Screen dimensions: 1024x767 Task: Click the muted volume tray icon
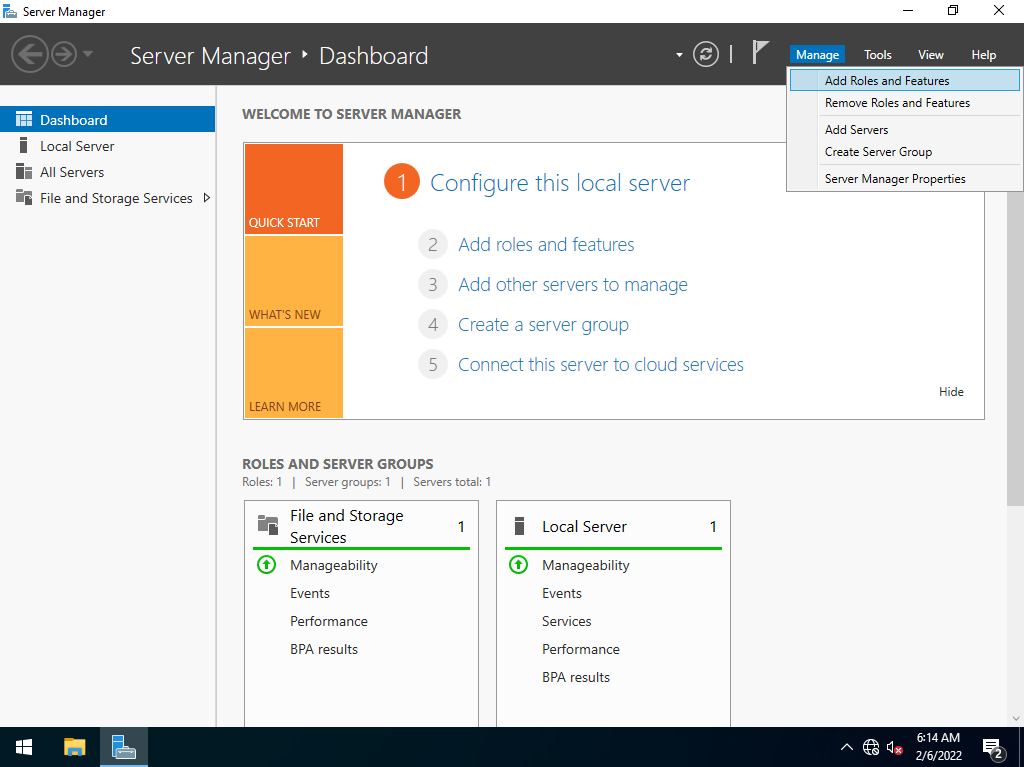(894, 747)
